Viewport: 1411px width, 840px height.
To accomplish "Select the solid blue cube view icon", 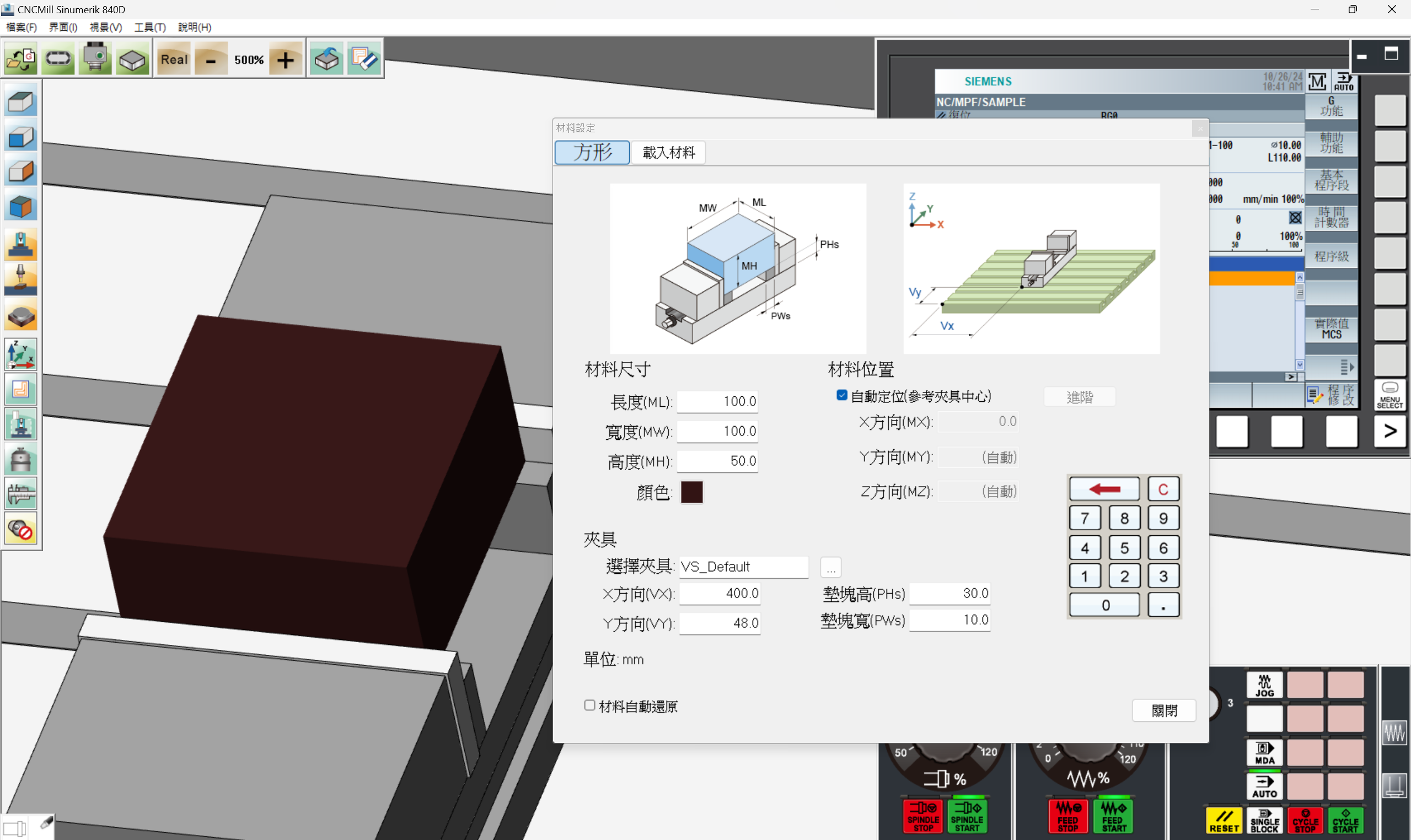I will tap(21, 206).
